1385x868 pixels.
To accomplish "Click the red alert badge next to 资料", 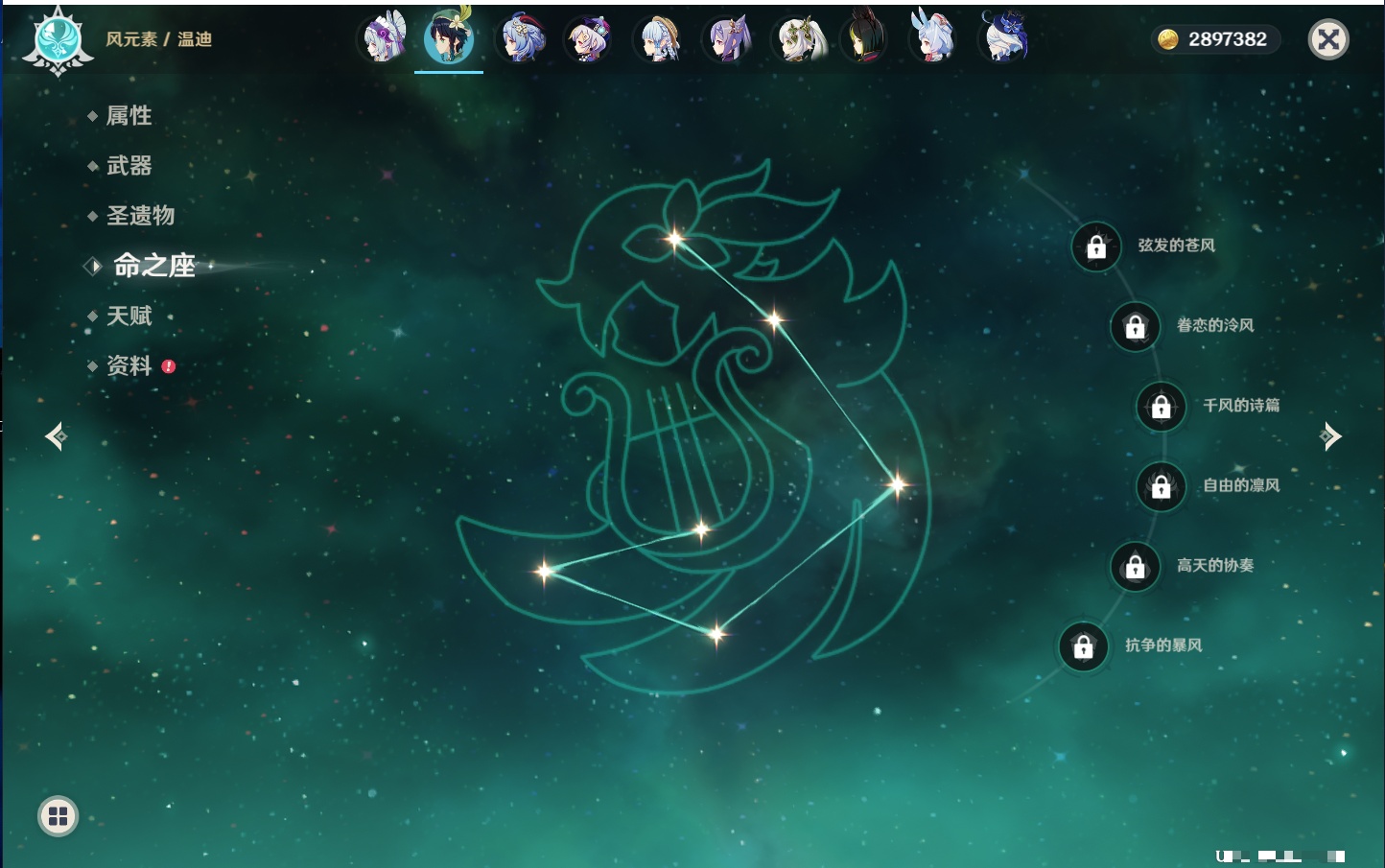I will point(169,366).
